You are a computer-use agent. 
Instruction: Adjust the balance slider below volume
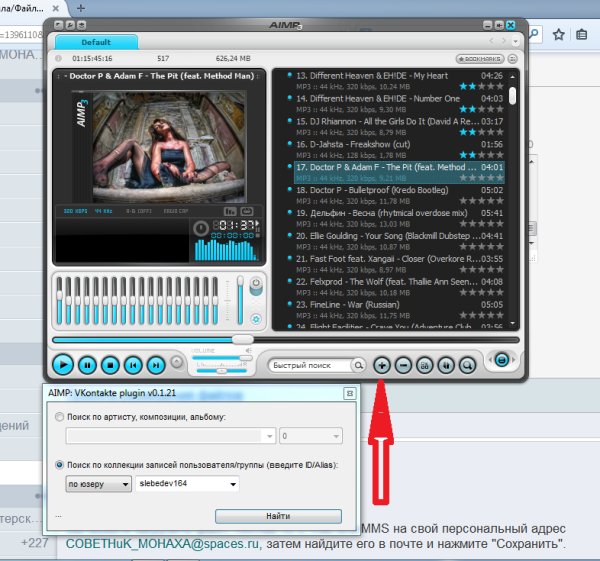click(x=222, y=371)
